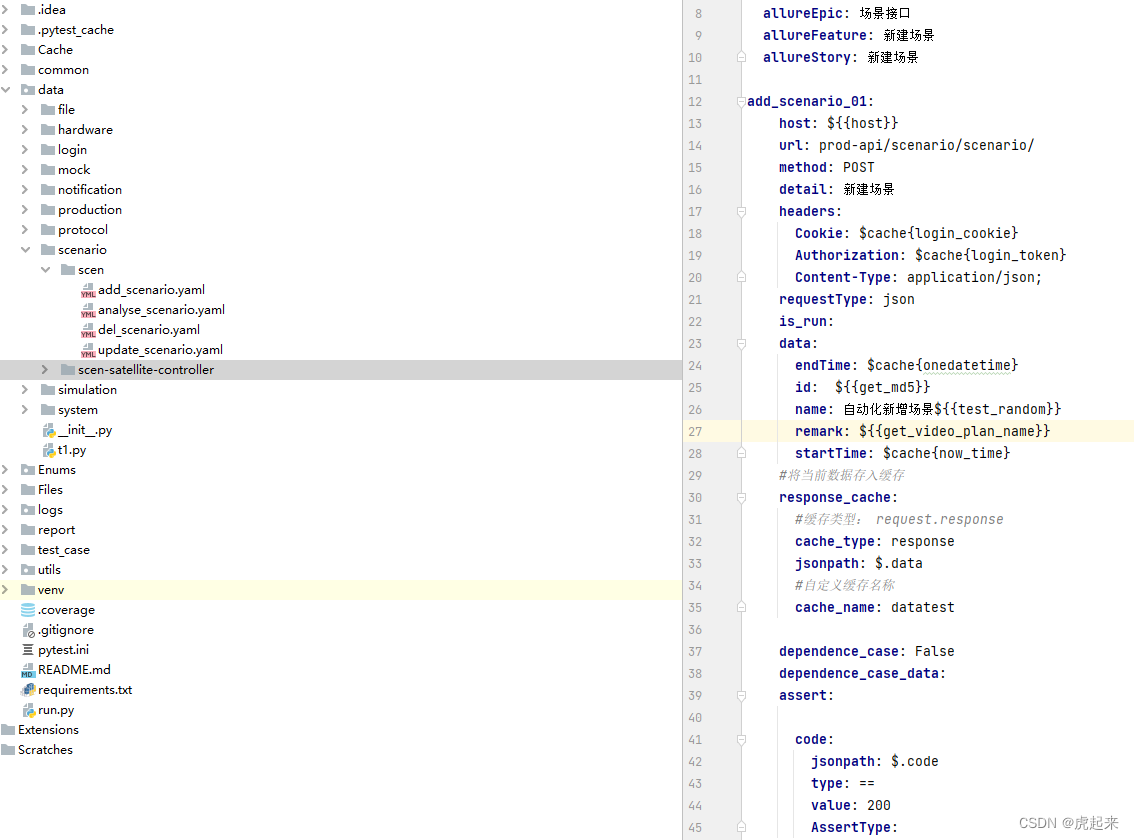Click the method: POST line
1134x840 pixels.
click(x=827, y=168)
